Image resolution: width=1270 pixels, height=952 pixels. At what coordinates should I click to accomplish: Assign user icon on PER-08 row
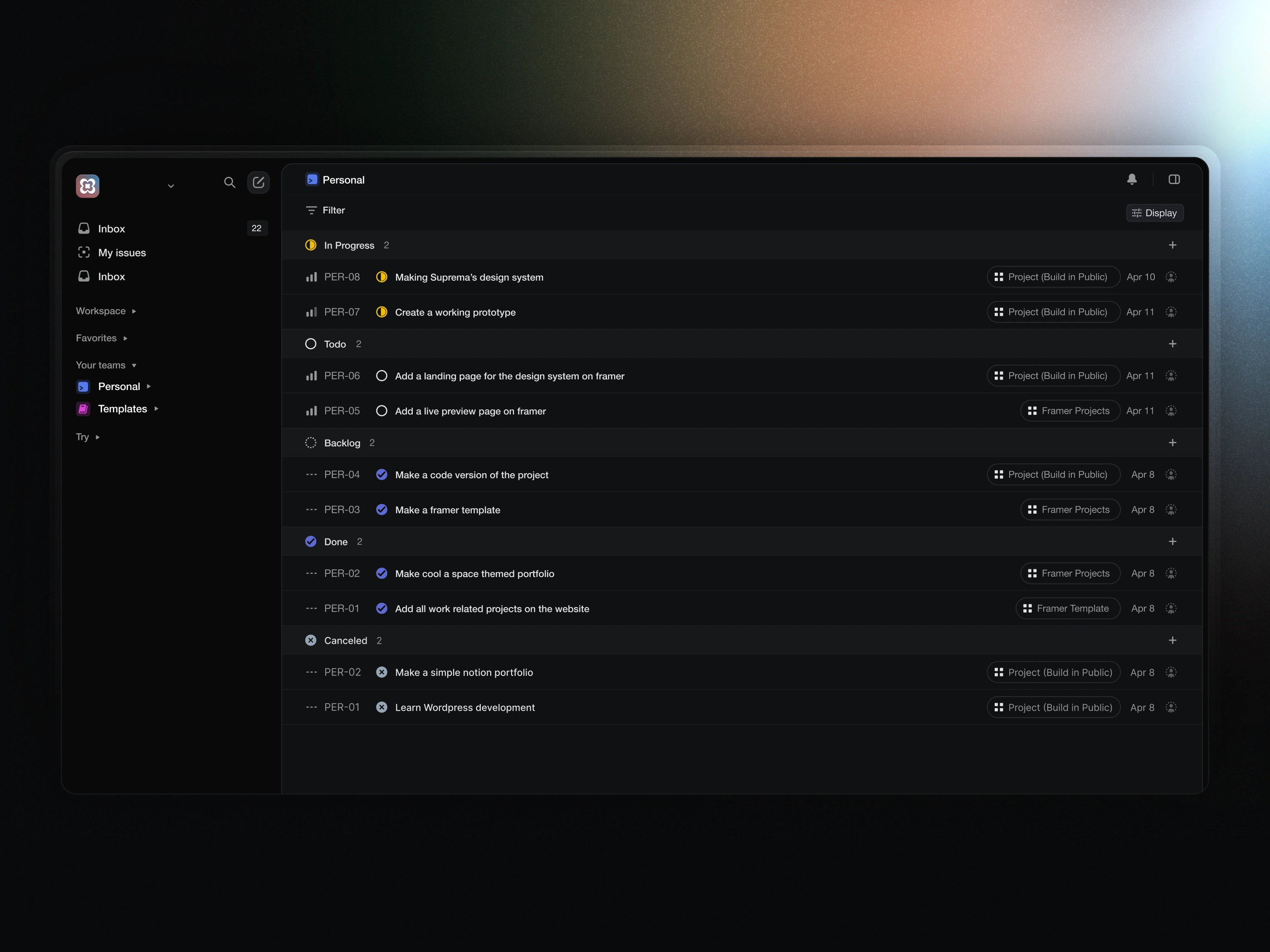[x=1171, y=277]
